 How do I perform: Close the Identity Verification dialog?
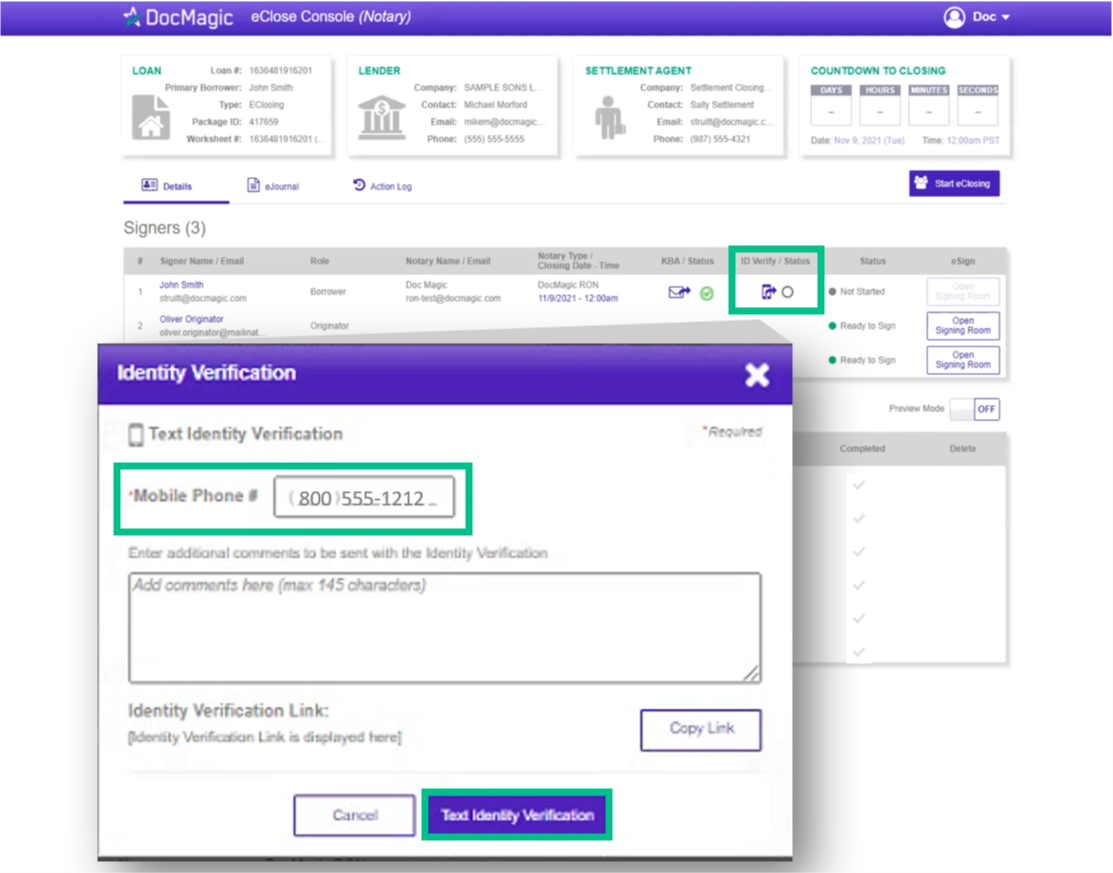pyautogui.click(x=757, y=374)
